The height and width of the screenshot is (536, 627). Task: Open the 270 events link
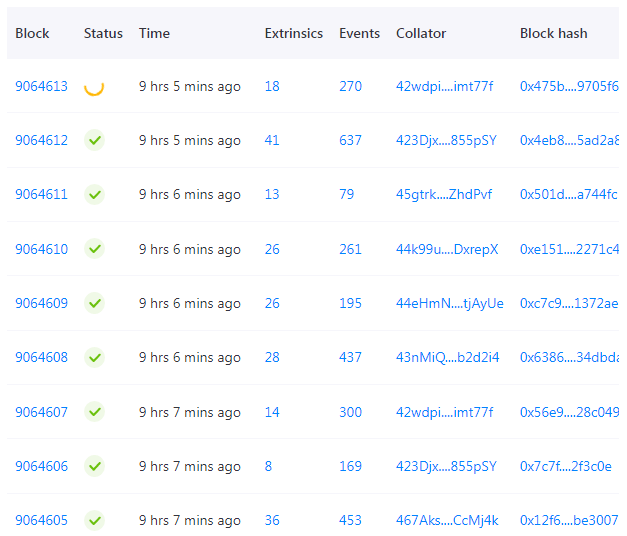point(350,86)
